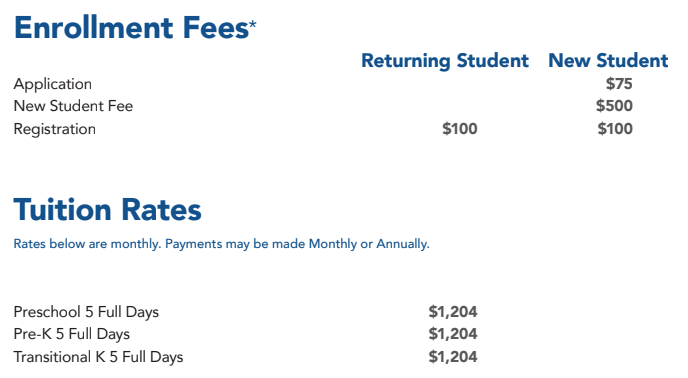The width and height of the screenshot is (688, 378).
Task: Select the Returning Student column header
Action: point(445,61)
